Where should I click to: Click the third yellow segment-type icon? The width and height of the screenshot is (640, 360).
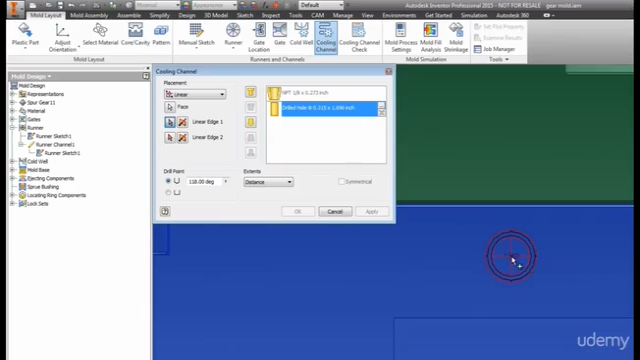click(x=251, y=122)
